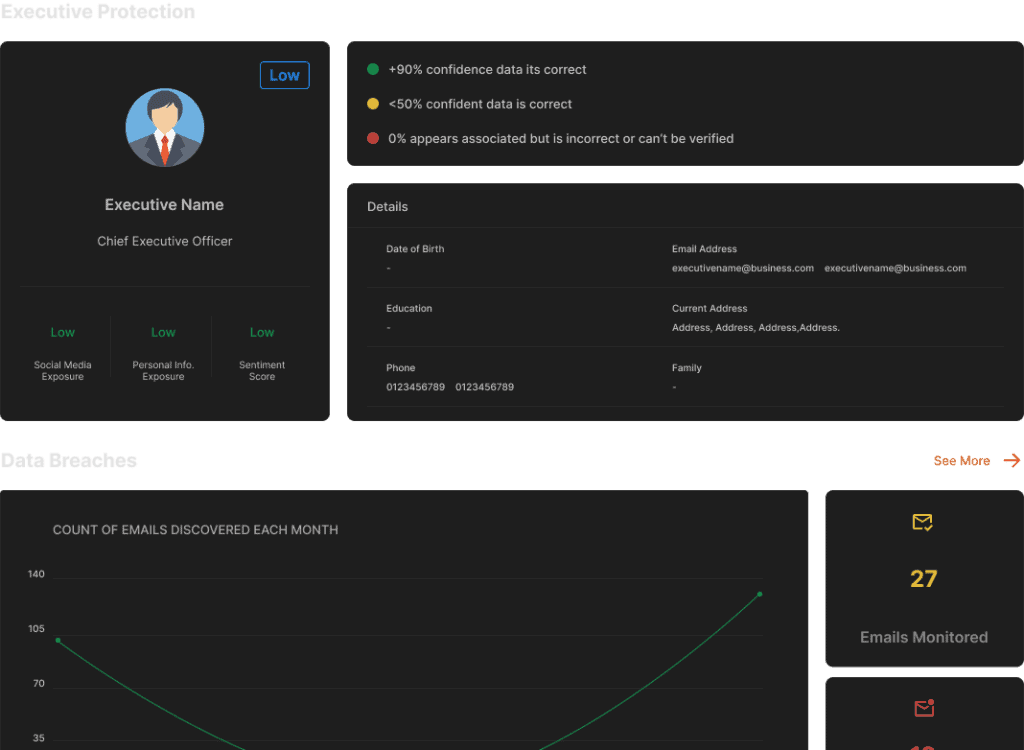Screen dimensions: 1024x750
Task: Open the See More link
Action: 959,461
